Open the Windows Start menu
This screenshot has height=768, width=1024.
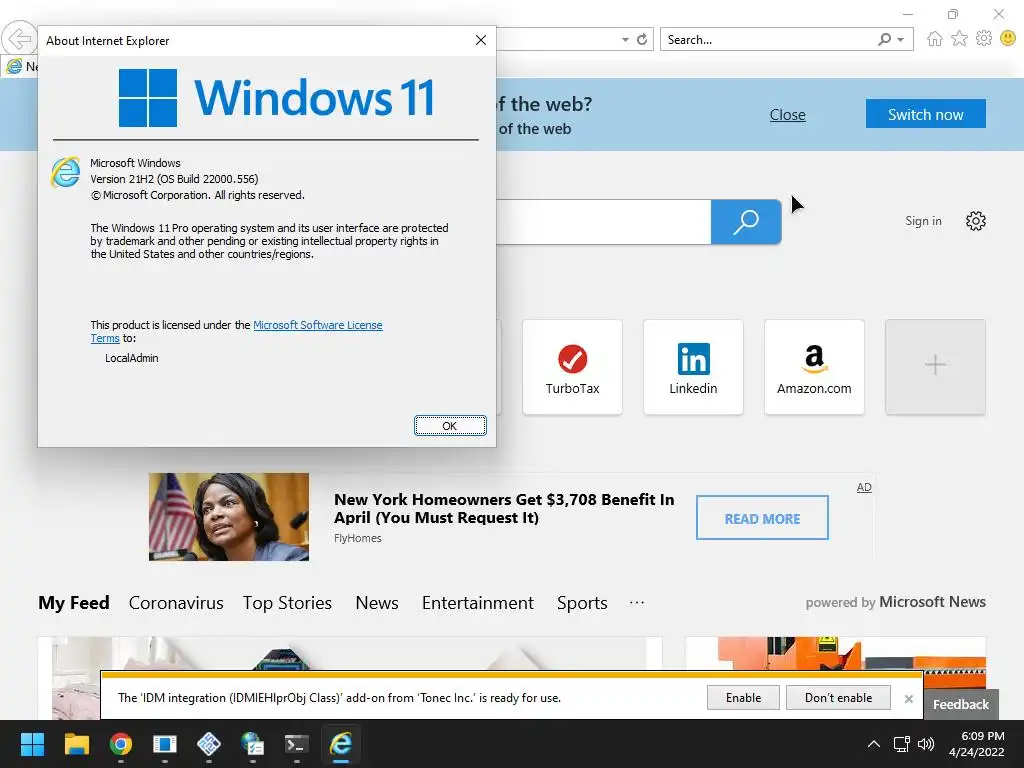[x=32, y=744]
